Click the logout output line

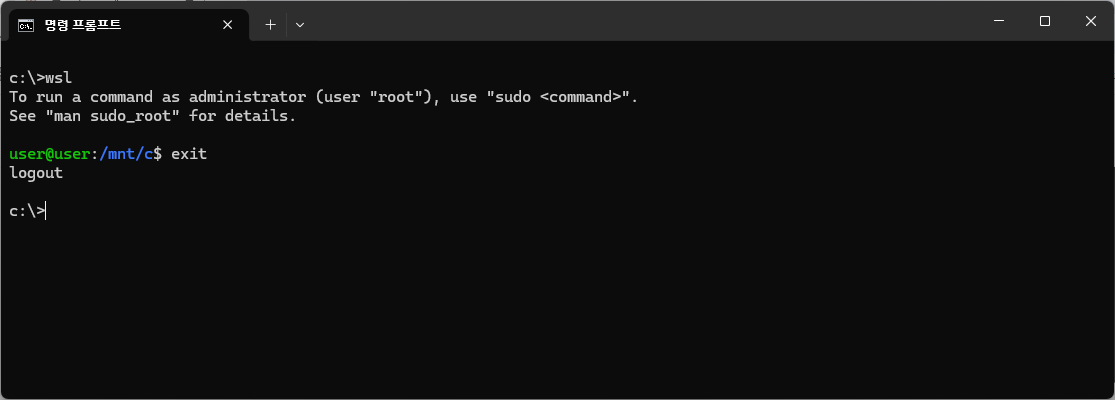(36, 173)
